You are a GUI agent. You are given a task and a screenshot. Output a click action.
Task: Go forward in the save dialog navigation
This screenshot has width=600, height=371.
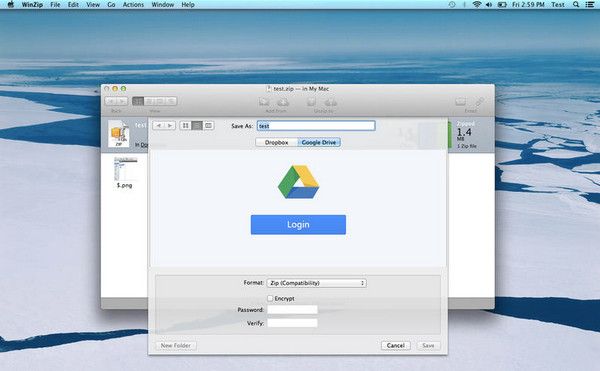pyautogui.click(x=170, y=125)
